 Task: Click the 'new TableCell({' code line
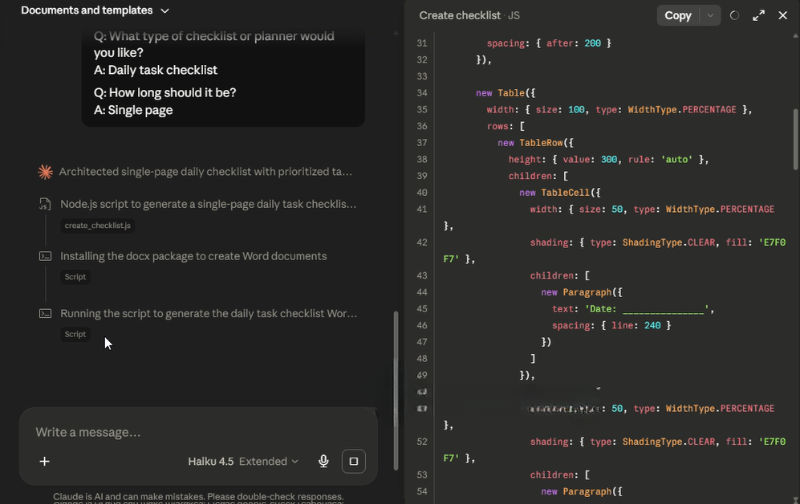click(560, 192)
